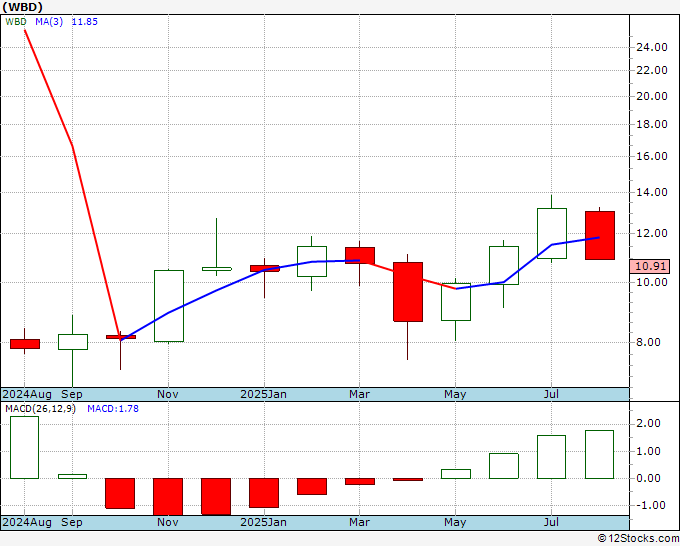Click the 20.00 price axis label
680x546 pixels.
click(652, 96)
